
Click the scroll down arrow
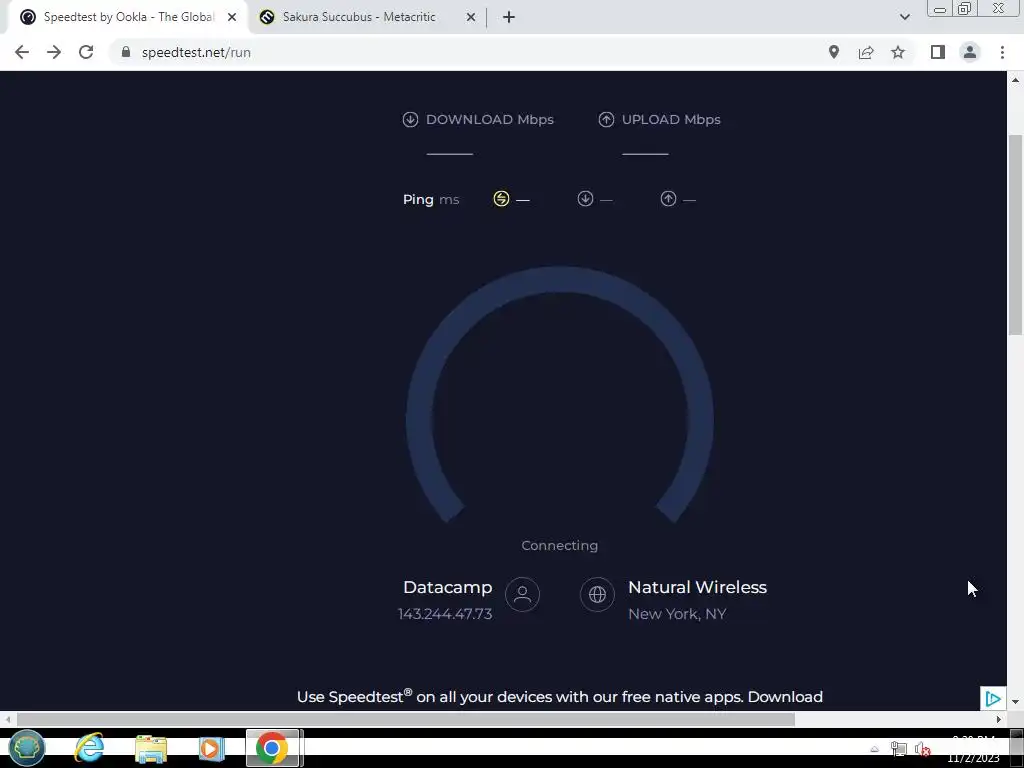(x=1016, y=702)
